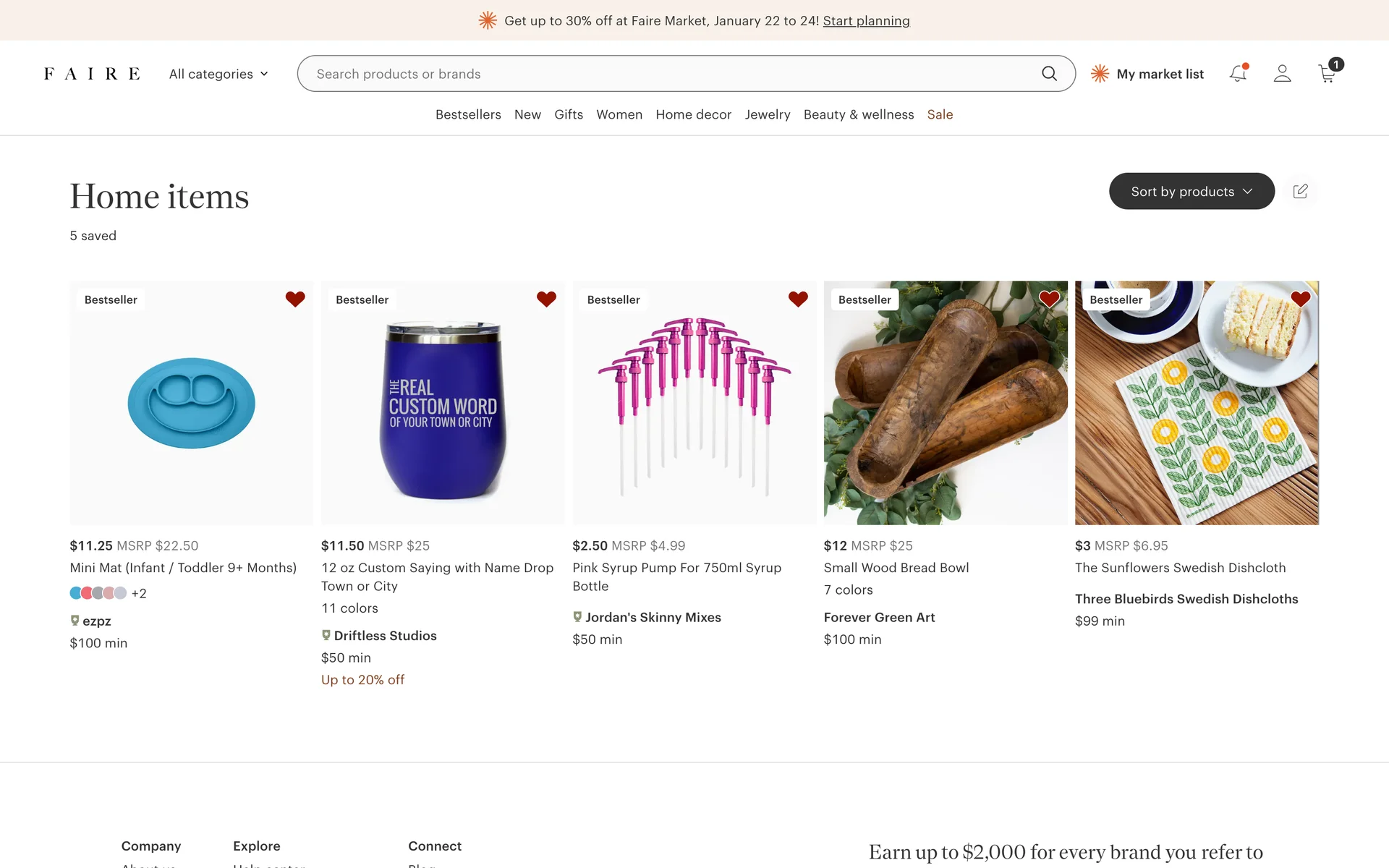The width and height of the screenshot is (1389, 868).
Task: Click the My market list starburst icon
Action: 1100,74
